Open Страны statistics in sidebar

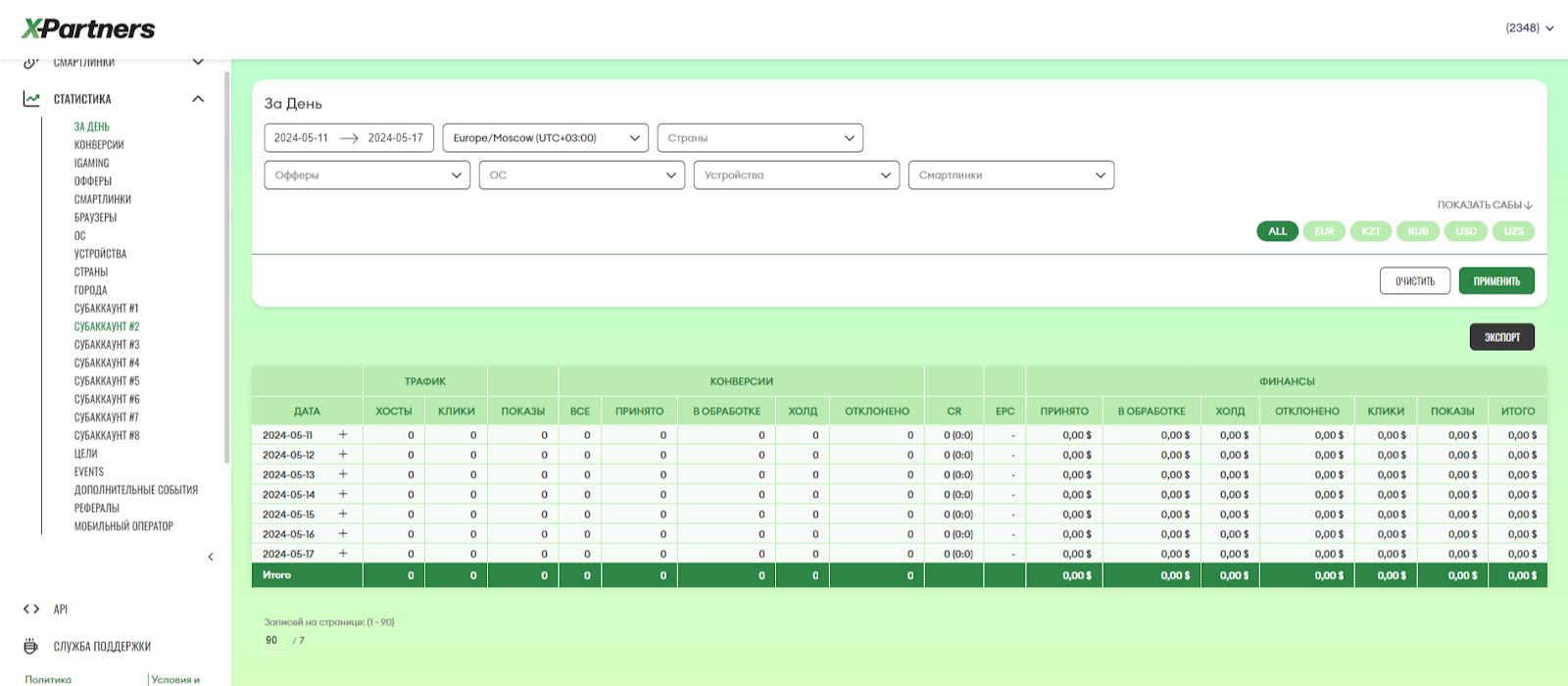pos(91,271)
